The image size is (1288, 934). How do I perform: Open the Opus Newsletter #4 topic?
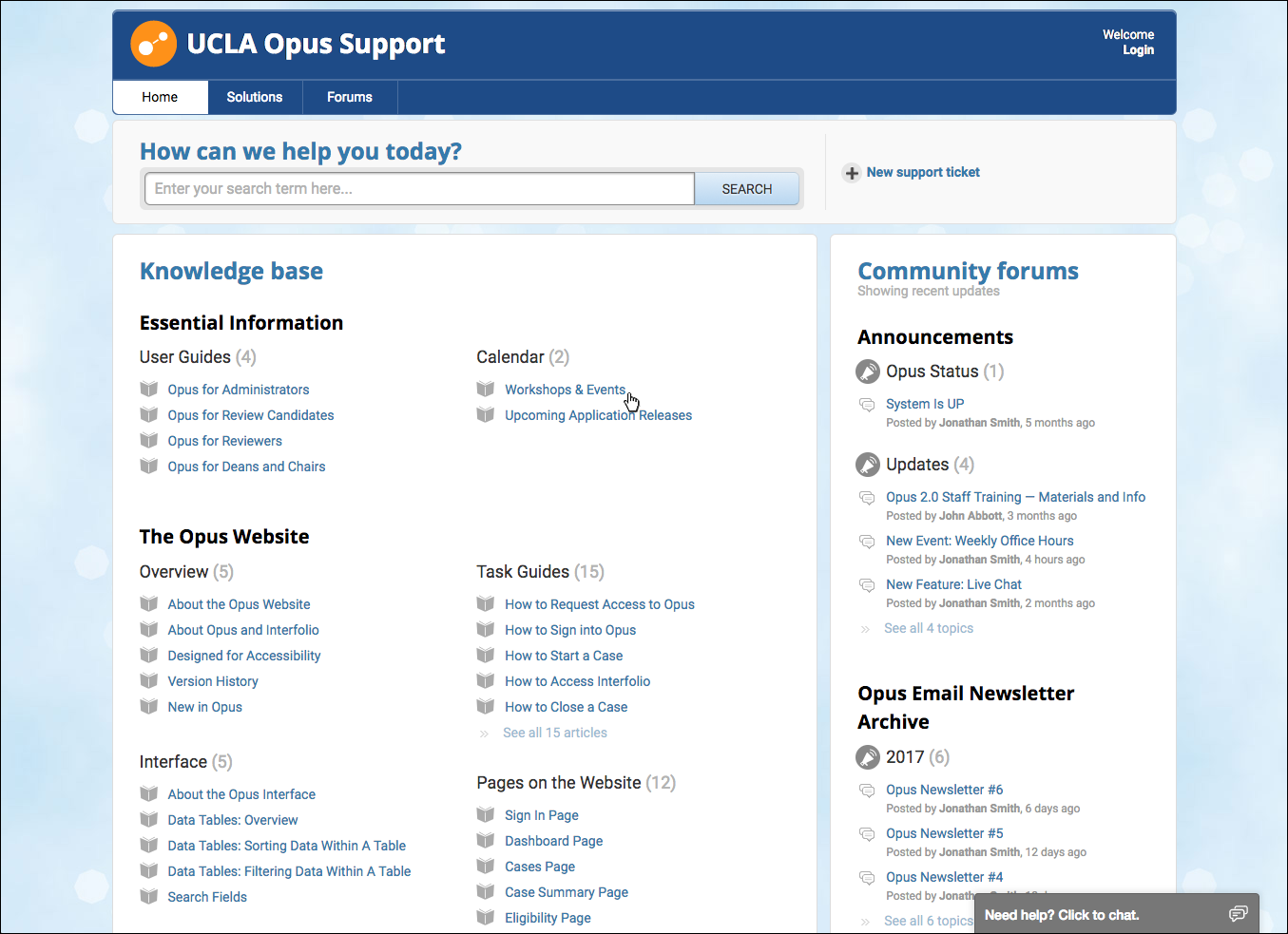[x=945, y=877]
